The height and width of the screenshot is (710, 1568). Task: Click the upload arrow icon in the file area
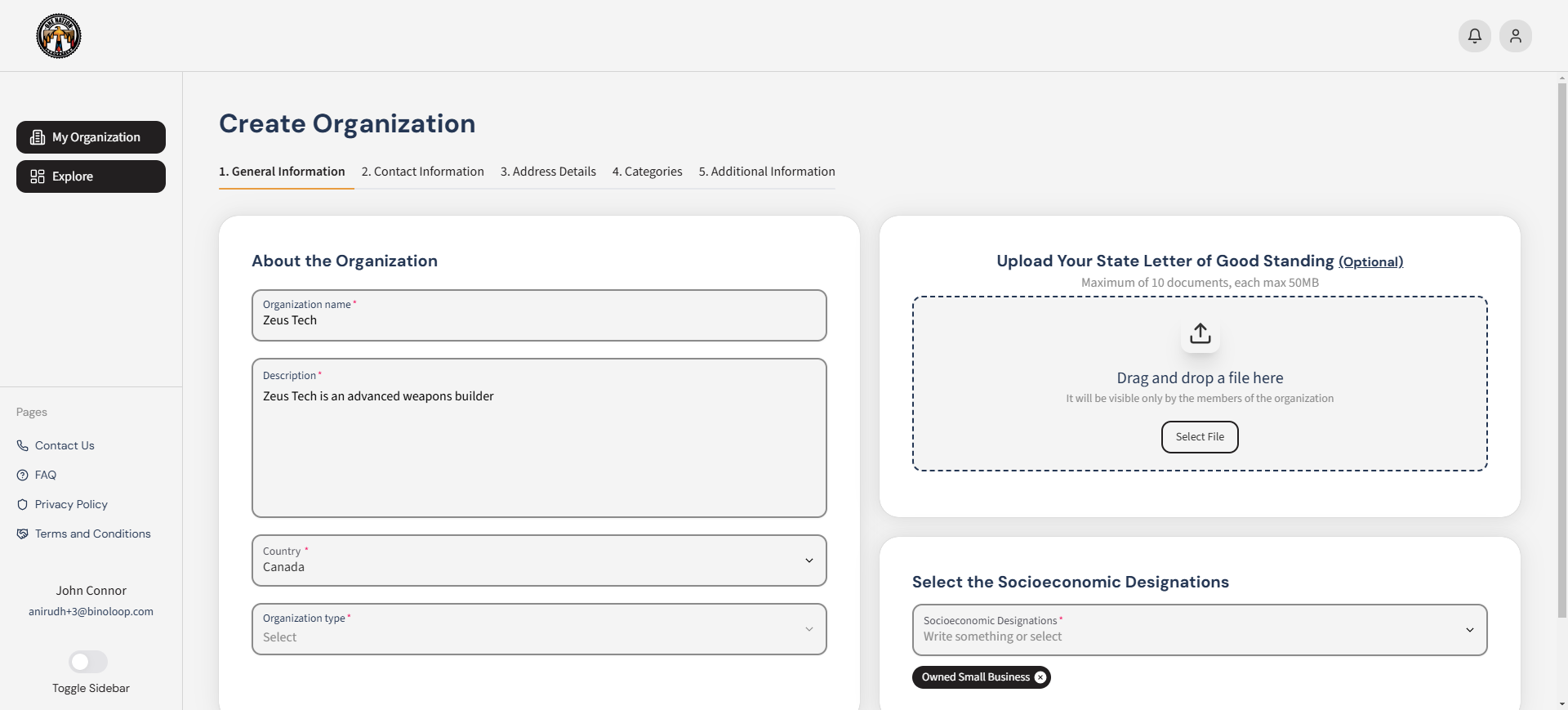pos(1200,334)
